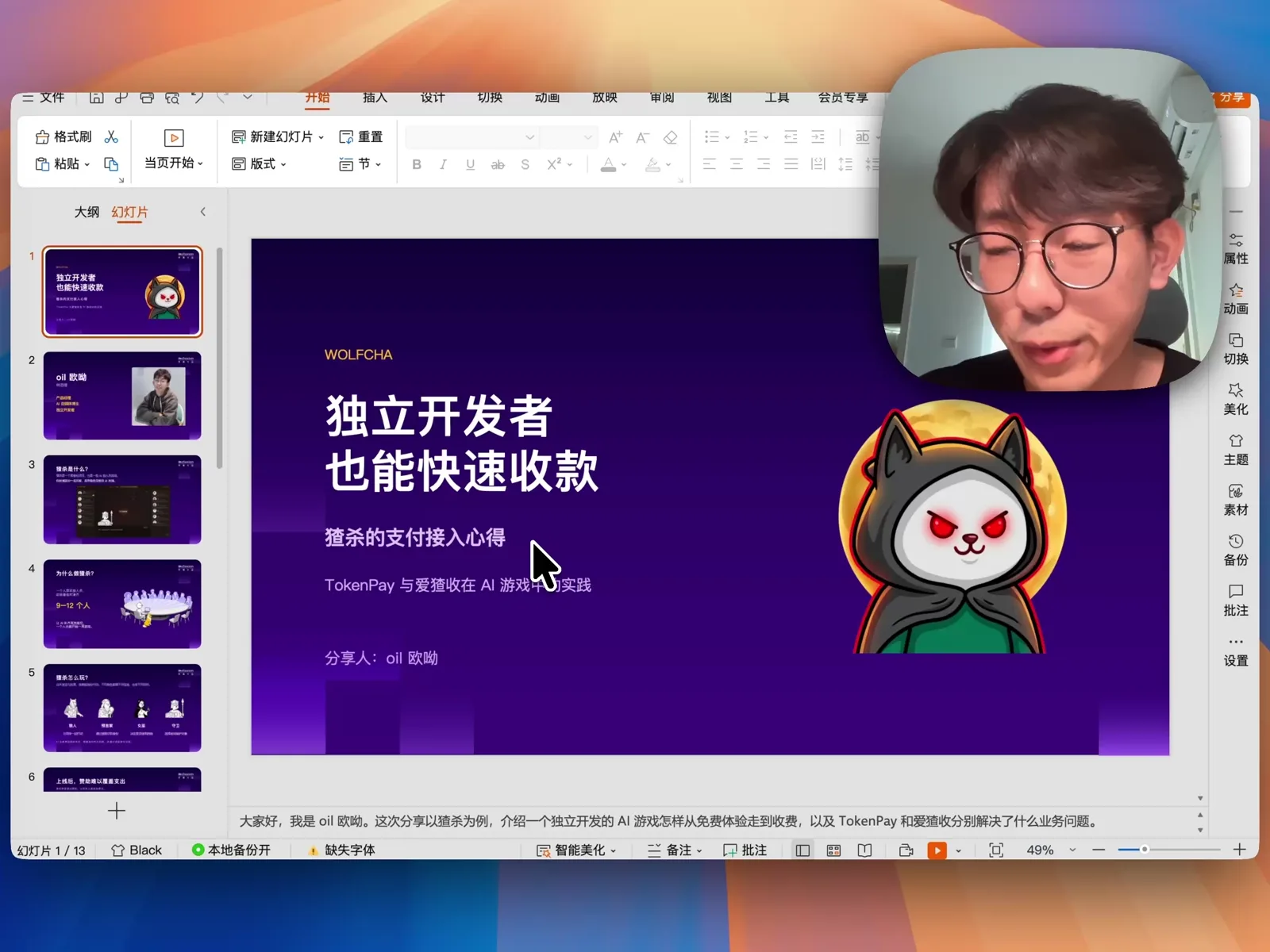Viewport: 1270px width, 952px height.
Task: Click the Cut scissors icon
Action: pos(111,137)
